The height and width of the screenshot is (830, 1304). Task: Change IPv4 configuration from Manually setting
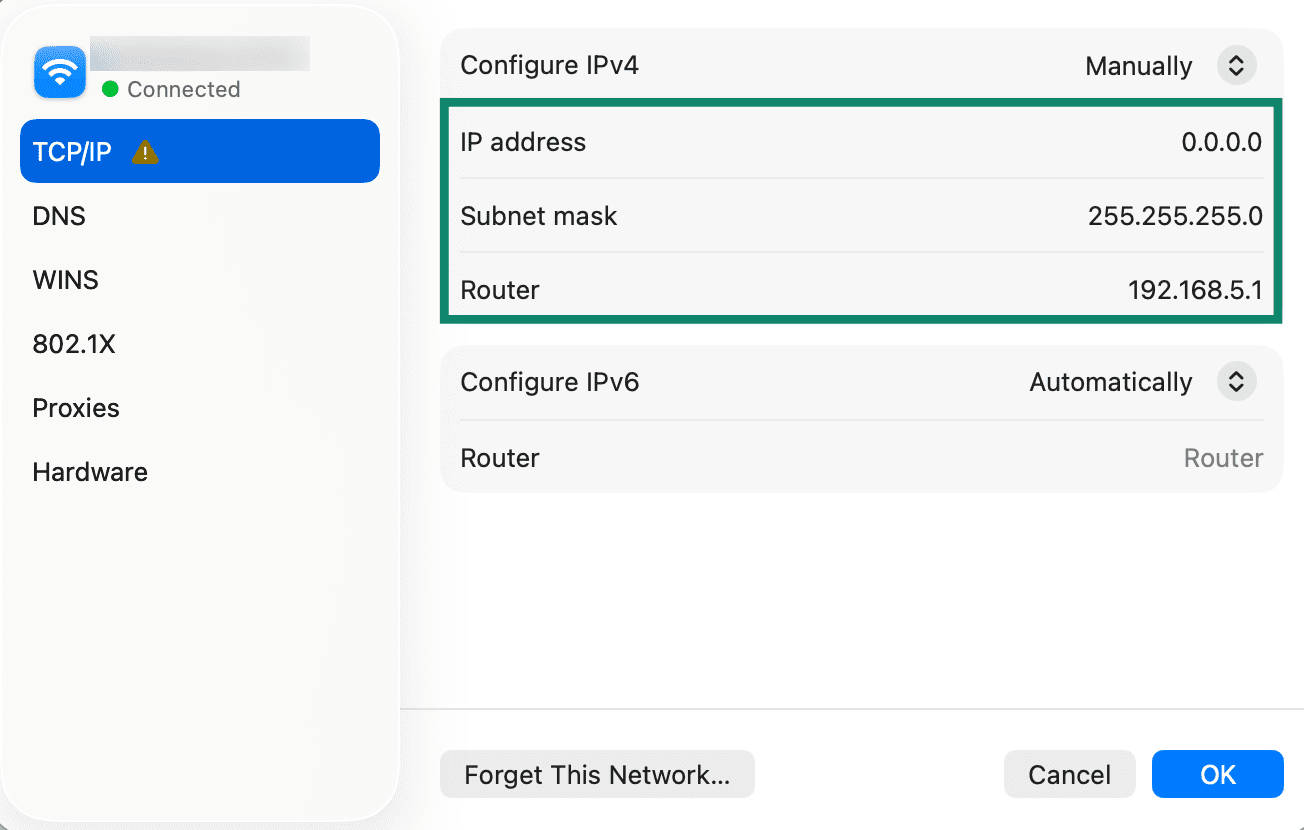[1139, 65]
